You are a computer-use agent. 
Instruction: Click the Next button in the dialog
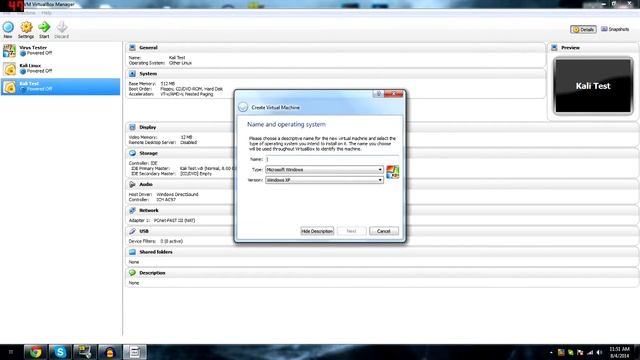click(351, 231)
